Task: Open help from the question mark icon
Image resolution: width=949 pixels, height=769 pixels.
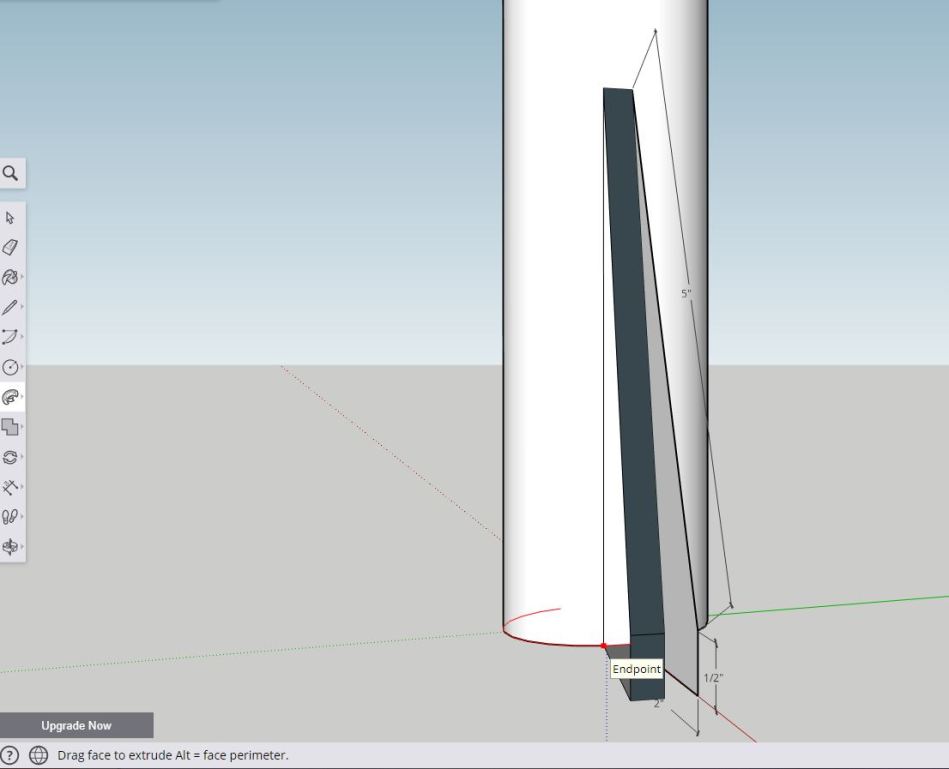Action: pyautogui.click(x=10, y=755)
